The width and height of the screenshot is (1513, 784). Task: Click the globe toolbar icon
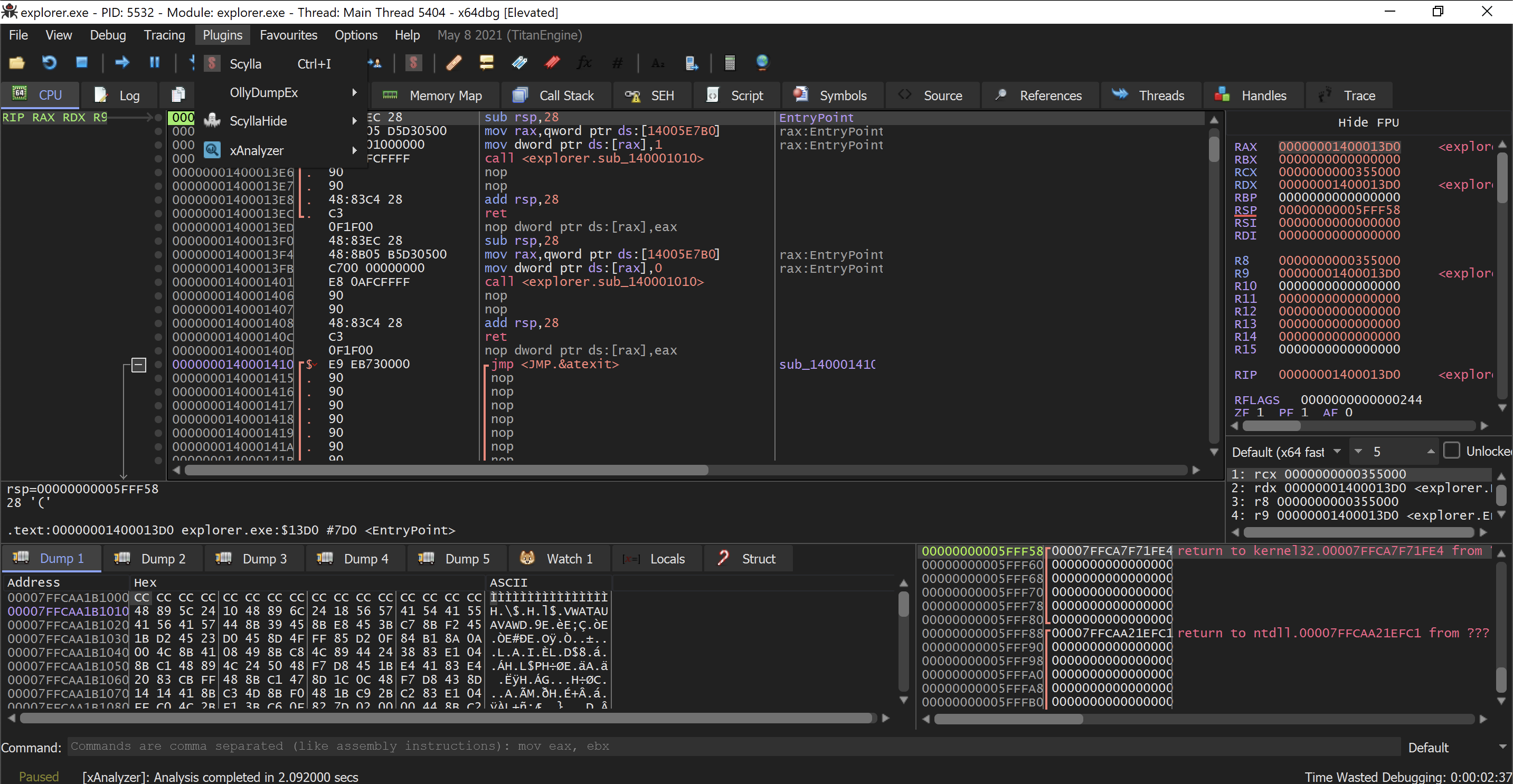[762, 62]
